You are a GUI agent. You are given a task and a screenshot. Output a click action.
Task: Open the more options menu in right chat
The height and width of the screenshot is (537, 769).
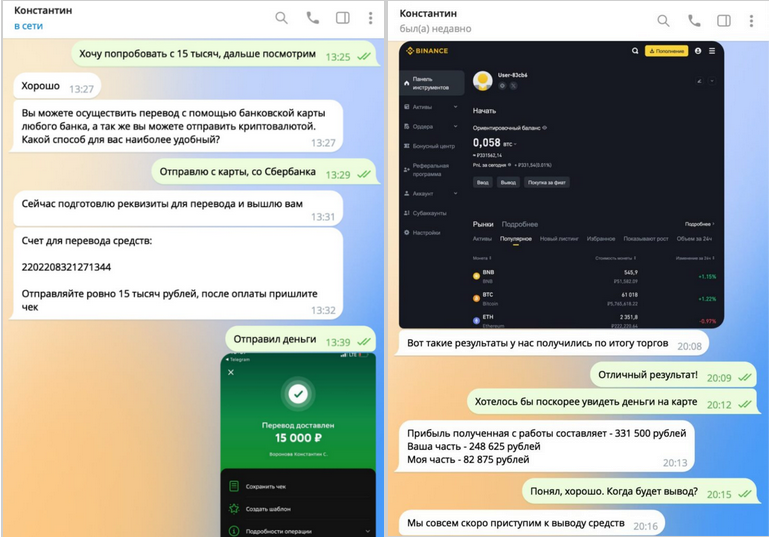point(751,21)
